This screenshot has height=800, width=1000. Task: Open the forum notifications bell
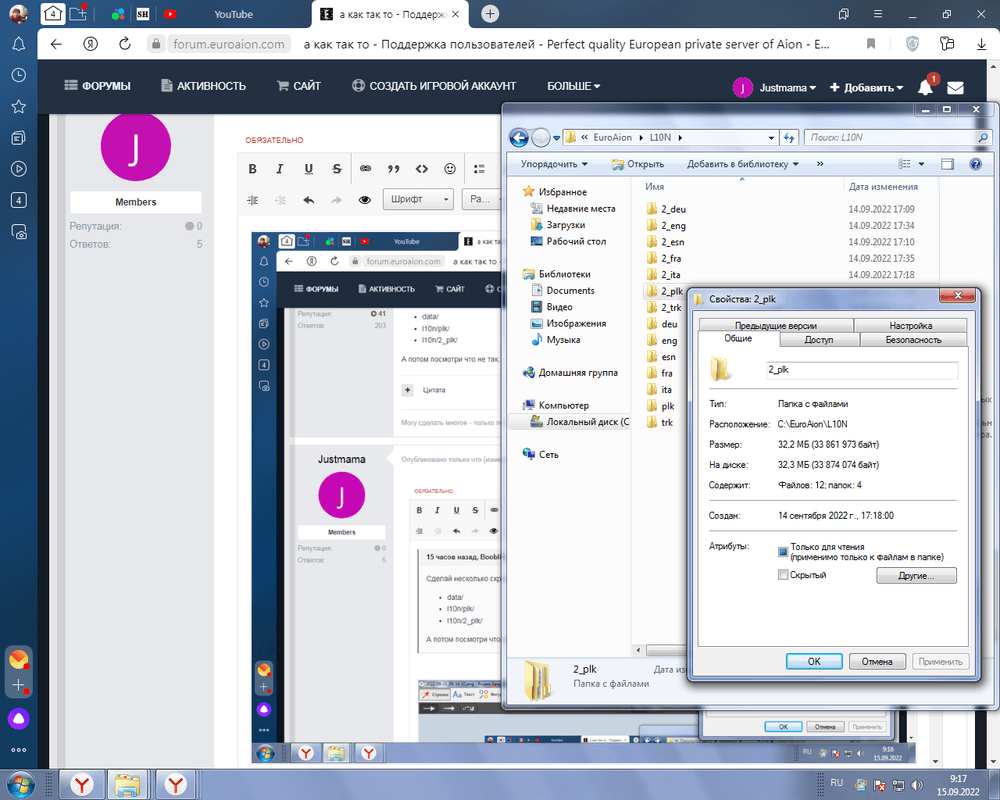click(925, 87)
